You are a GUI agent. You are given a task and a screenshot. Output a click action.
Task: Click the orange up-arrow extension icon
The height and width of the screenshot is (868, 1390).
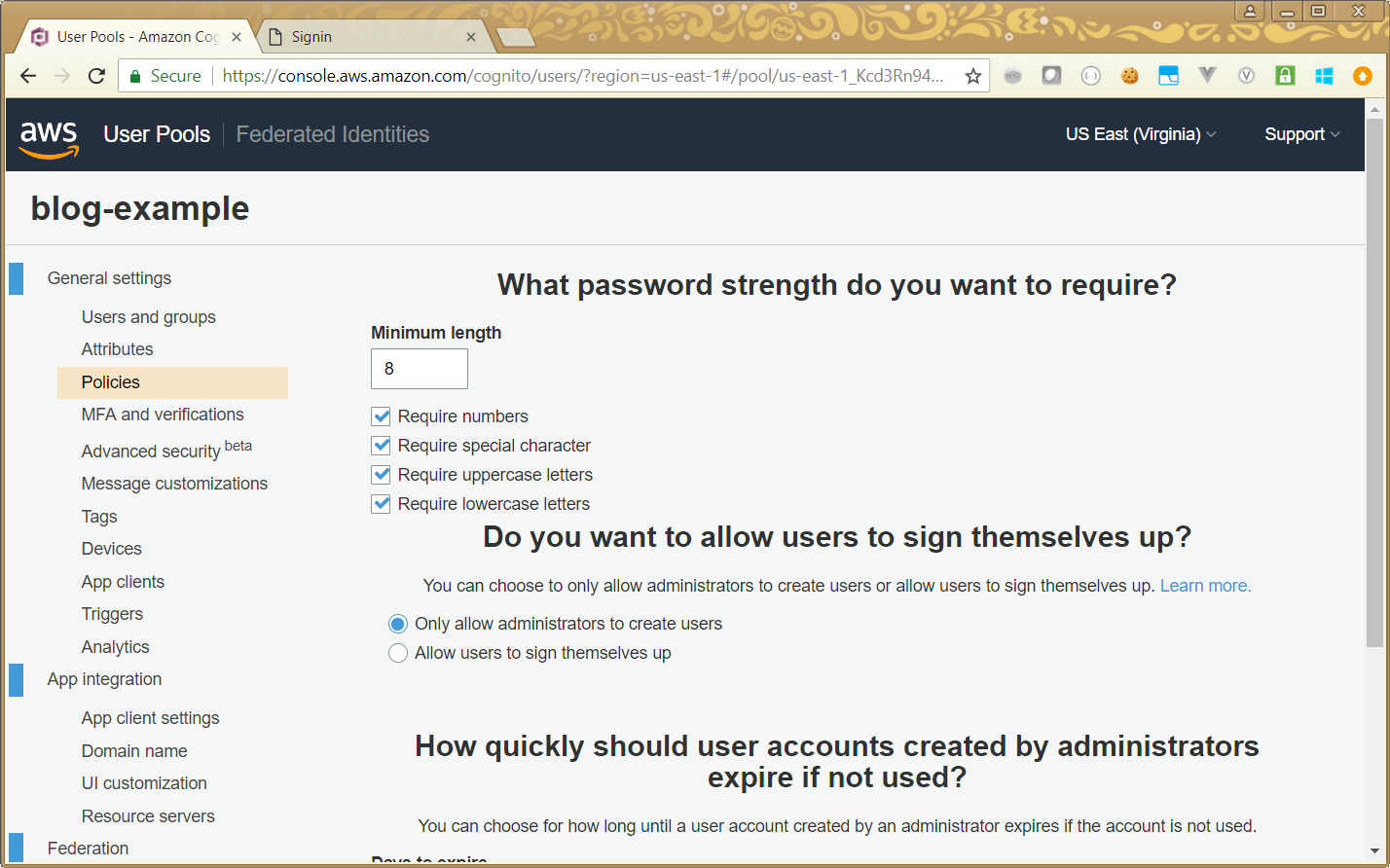[x=1363, y=76]
